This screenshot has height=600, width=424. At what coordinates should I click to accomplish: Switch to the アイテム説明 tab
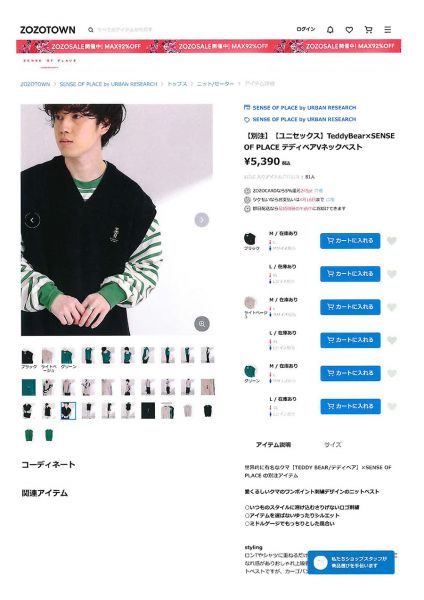(273, 444)
